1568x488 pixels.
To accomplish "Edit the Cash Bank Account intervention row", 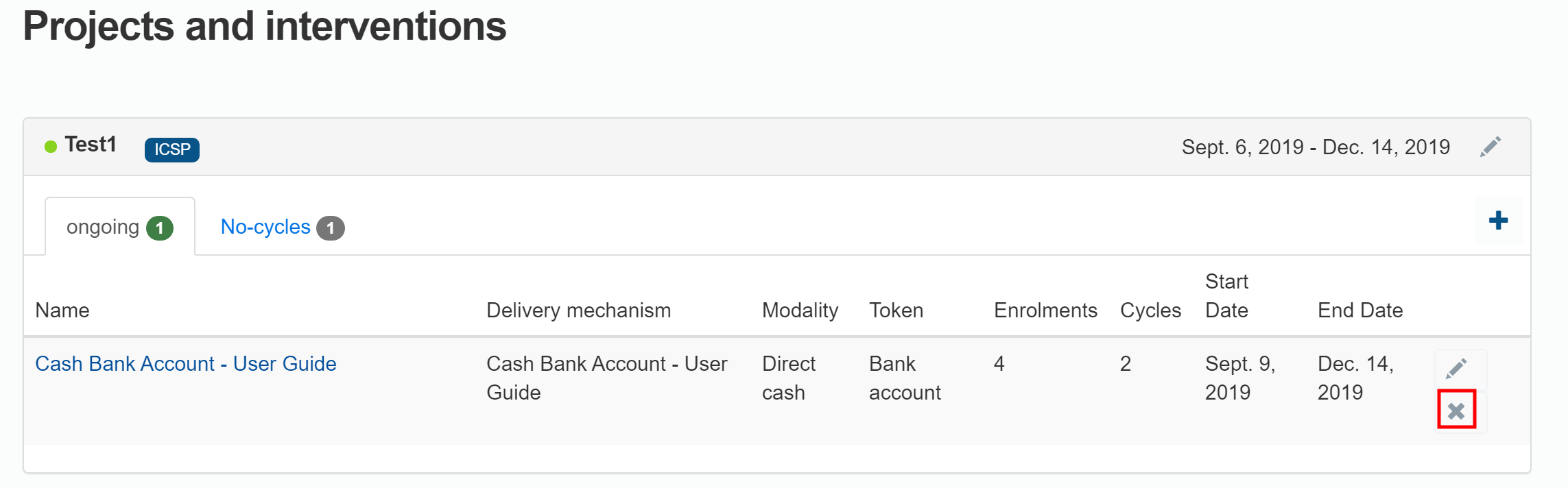I will 1456,369.
